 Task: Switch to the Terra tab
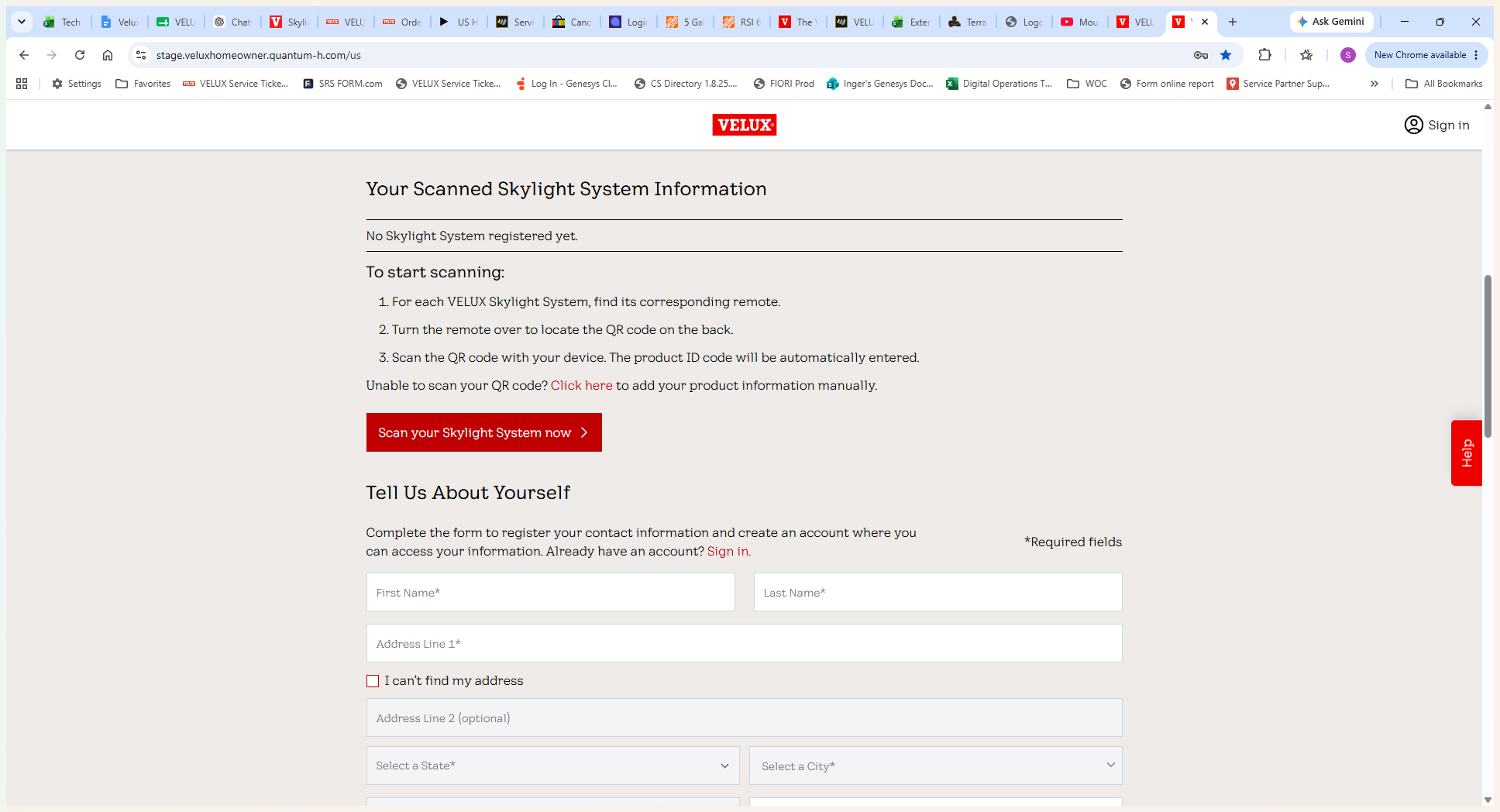[968, 22]
